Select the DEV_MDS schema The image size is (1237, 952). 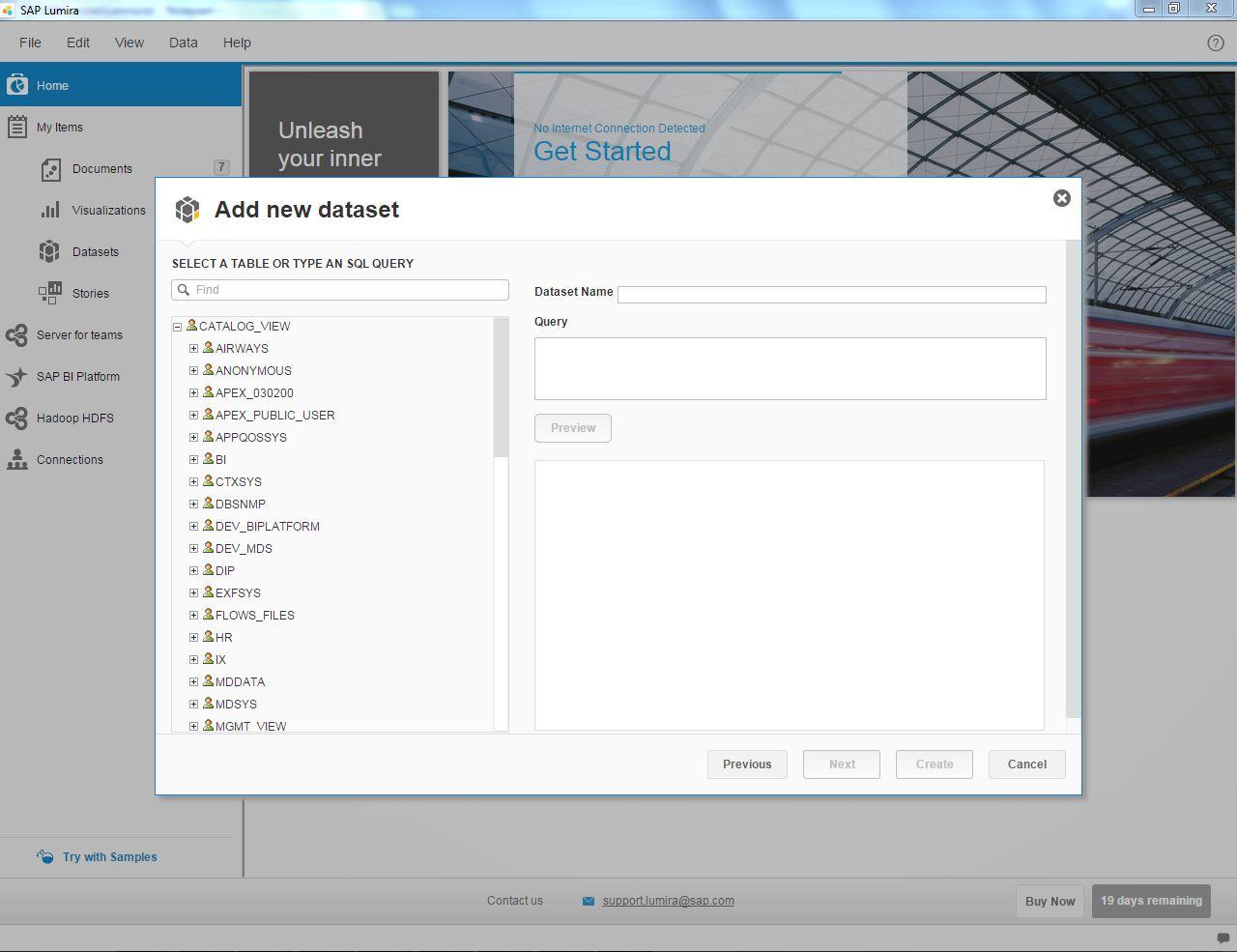pos(244,549)
